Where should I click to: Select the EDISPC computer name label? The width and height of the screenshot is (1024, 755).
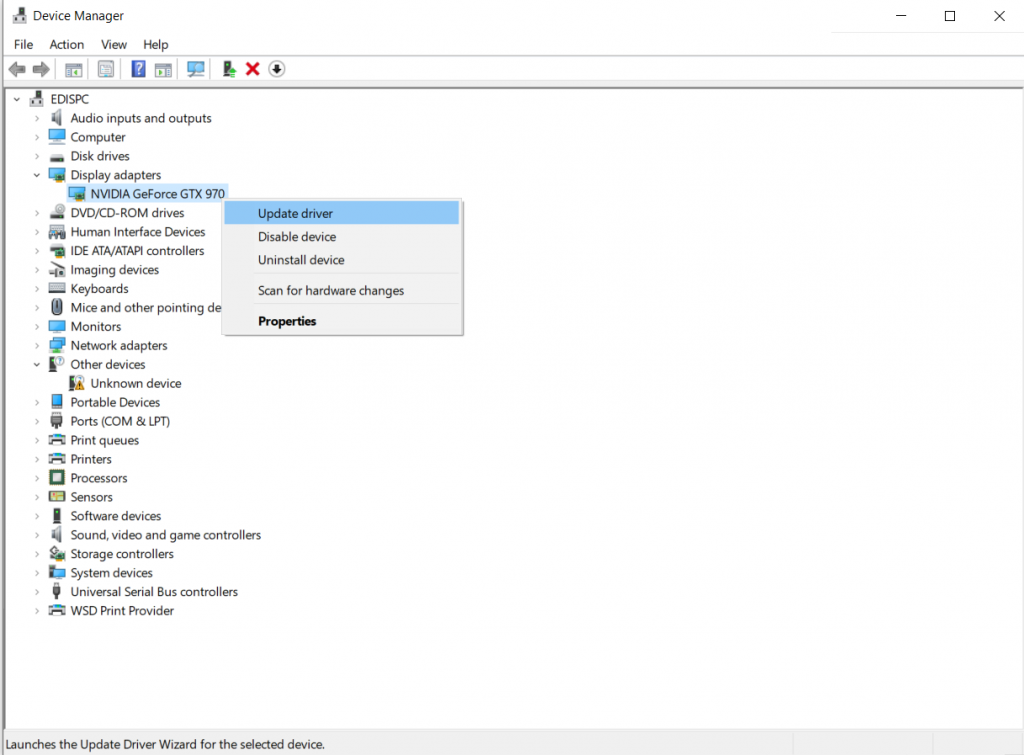(69, 99)
